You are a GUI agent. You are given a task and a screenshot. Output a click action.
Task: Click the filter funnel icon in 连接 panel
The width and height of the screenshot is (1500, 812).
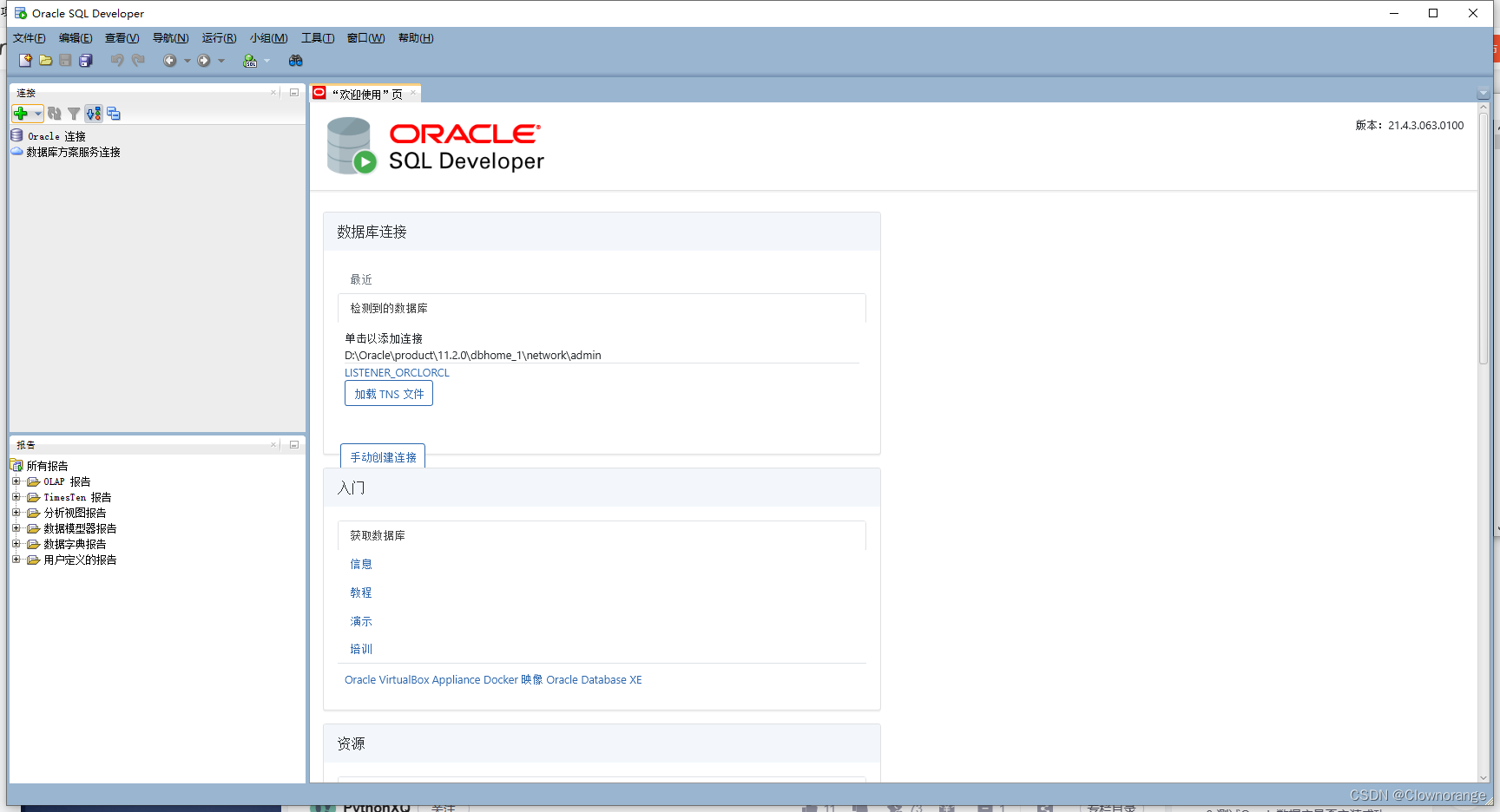pyautogui.click(x=74, y=114)
